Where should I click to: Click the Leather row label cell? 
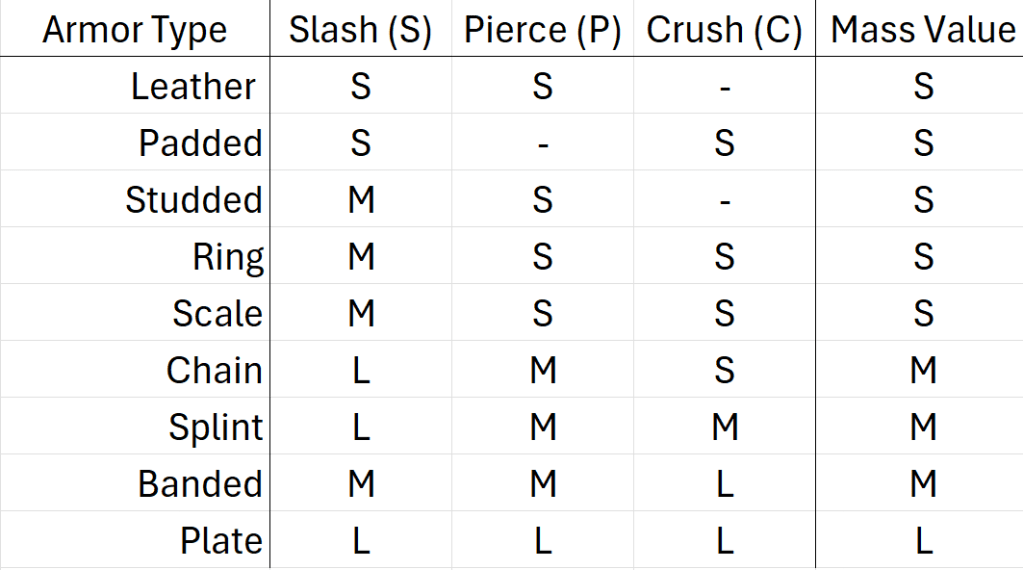194,87
